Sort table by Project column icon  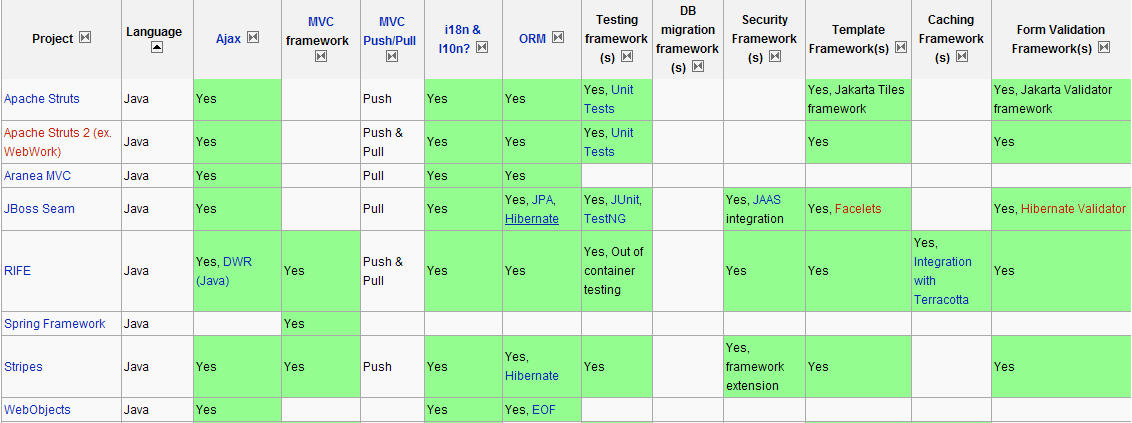(85, 38)
